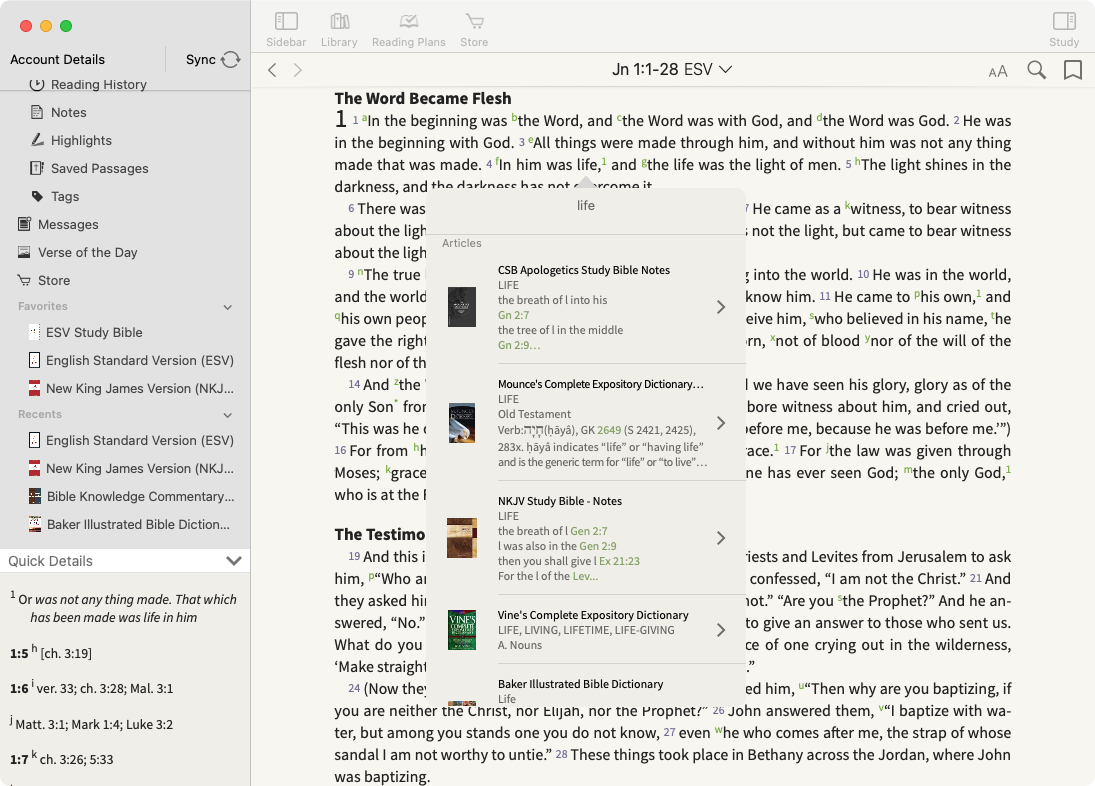
Task: Open Reading Plans in toolbar
Action: click(409, 22)
